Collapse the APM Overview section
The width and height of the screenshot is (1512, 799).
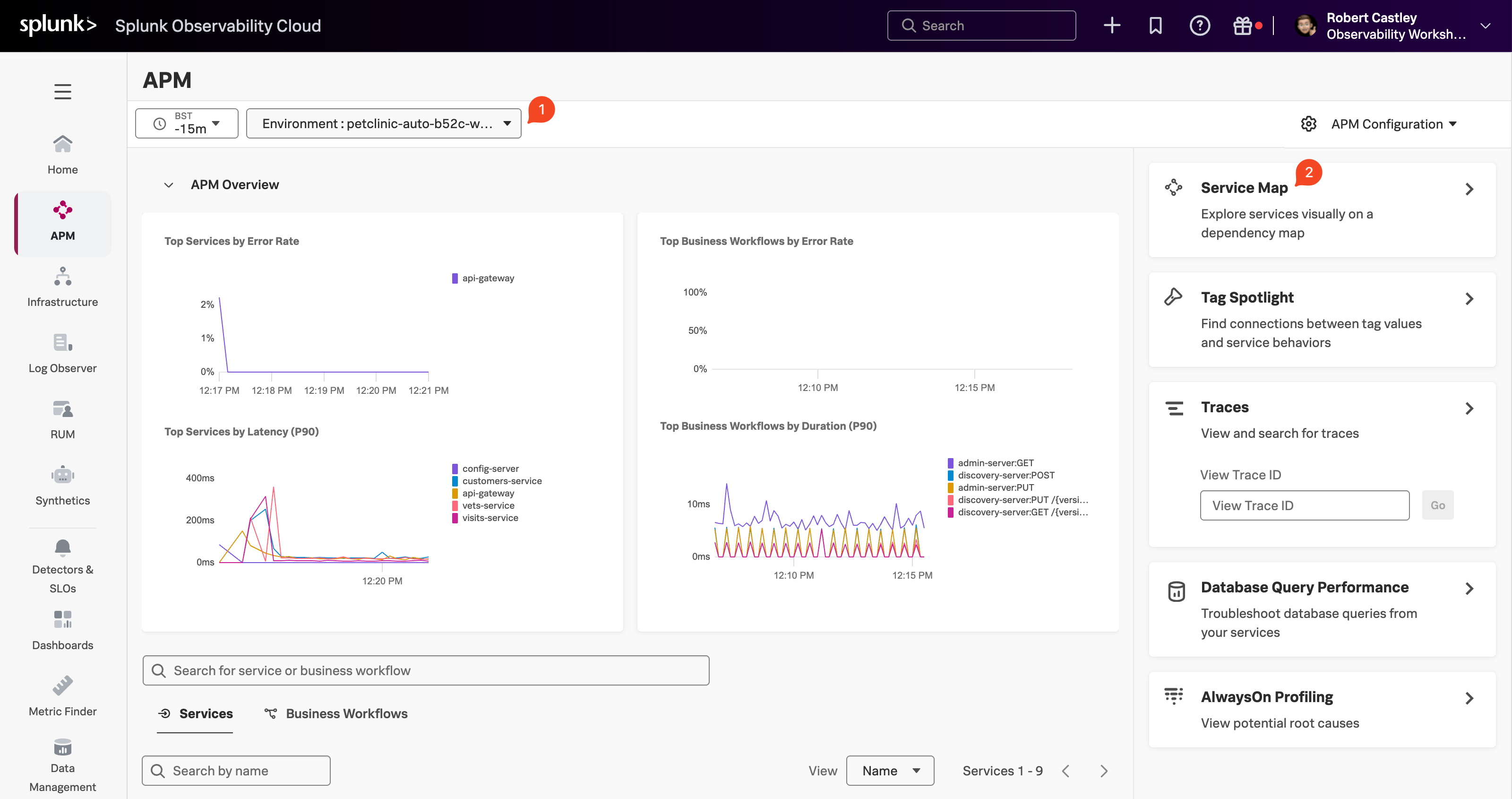coord(169,185)
